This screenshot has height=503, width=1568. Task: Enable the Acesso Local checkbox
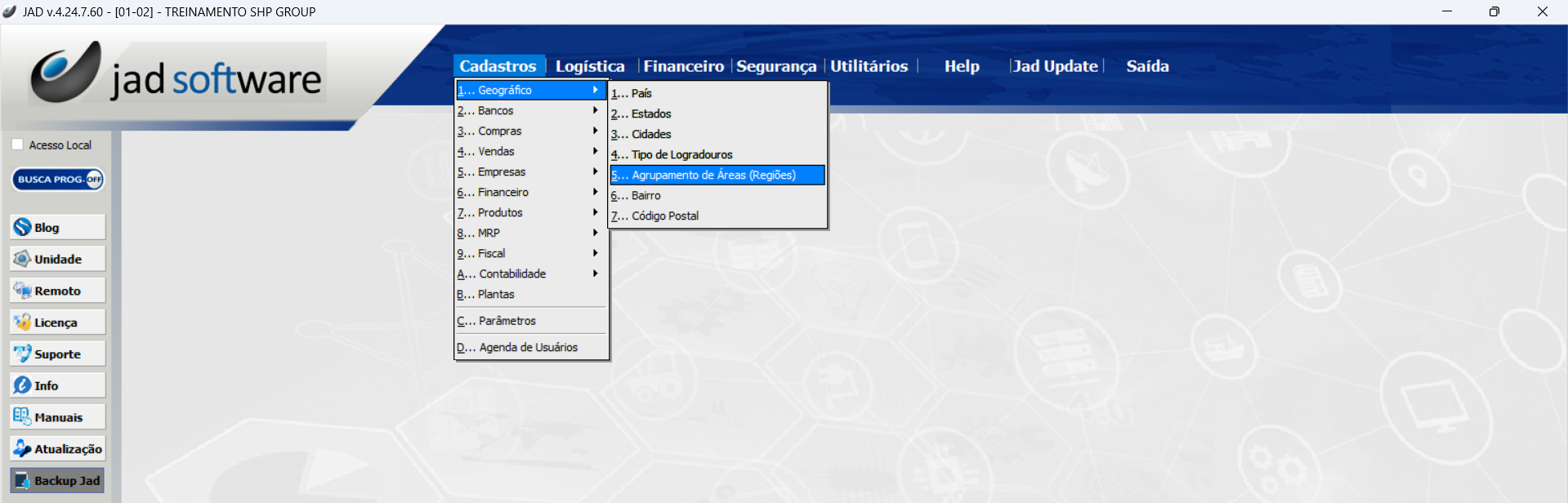(x=18, y=145)
